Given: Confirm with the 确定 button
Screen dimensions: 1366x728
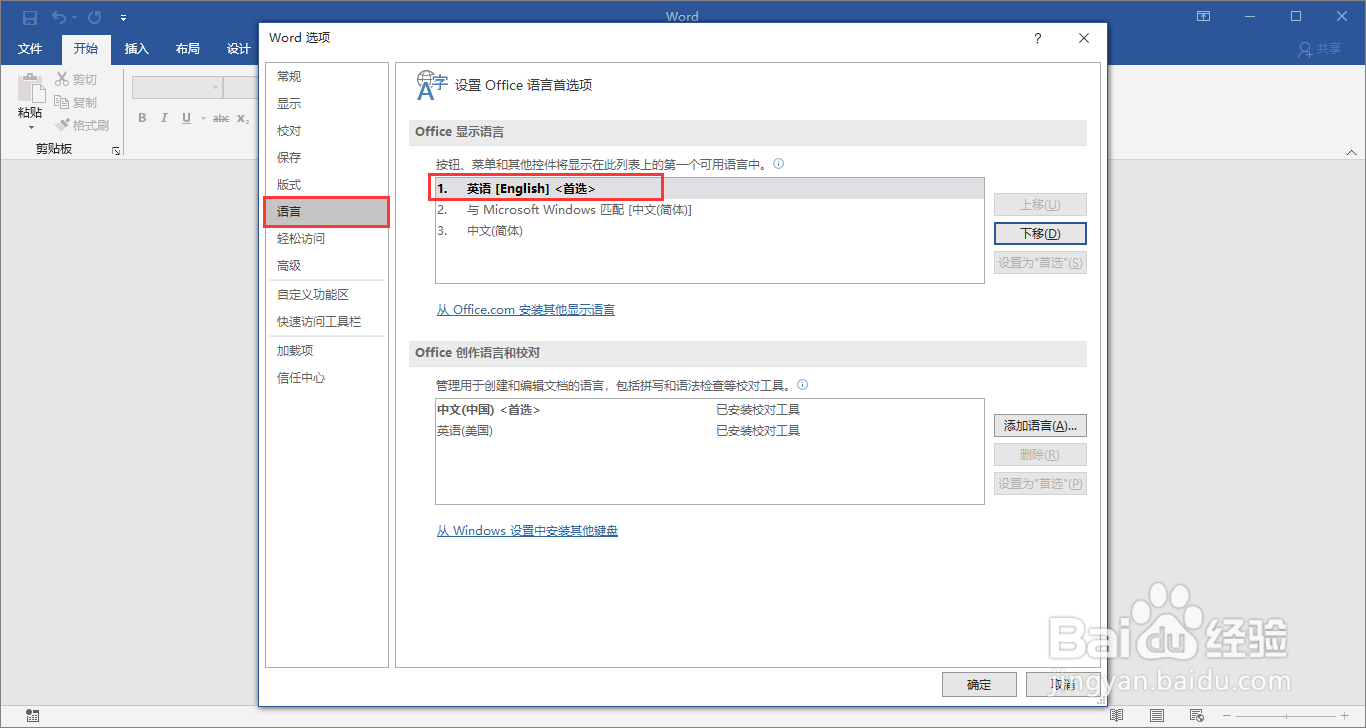Looking at the screenshot, I should coord(979,684).
